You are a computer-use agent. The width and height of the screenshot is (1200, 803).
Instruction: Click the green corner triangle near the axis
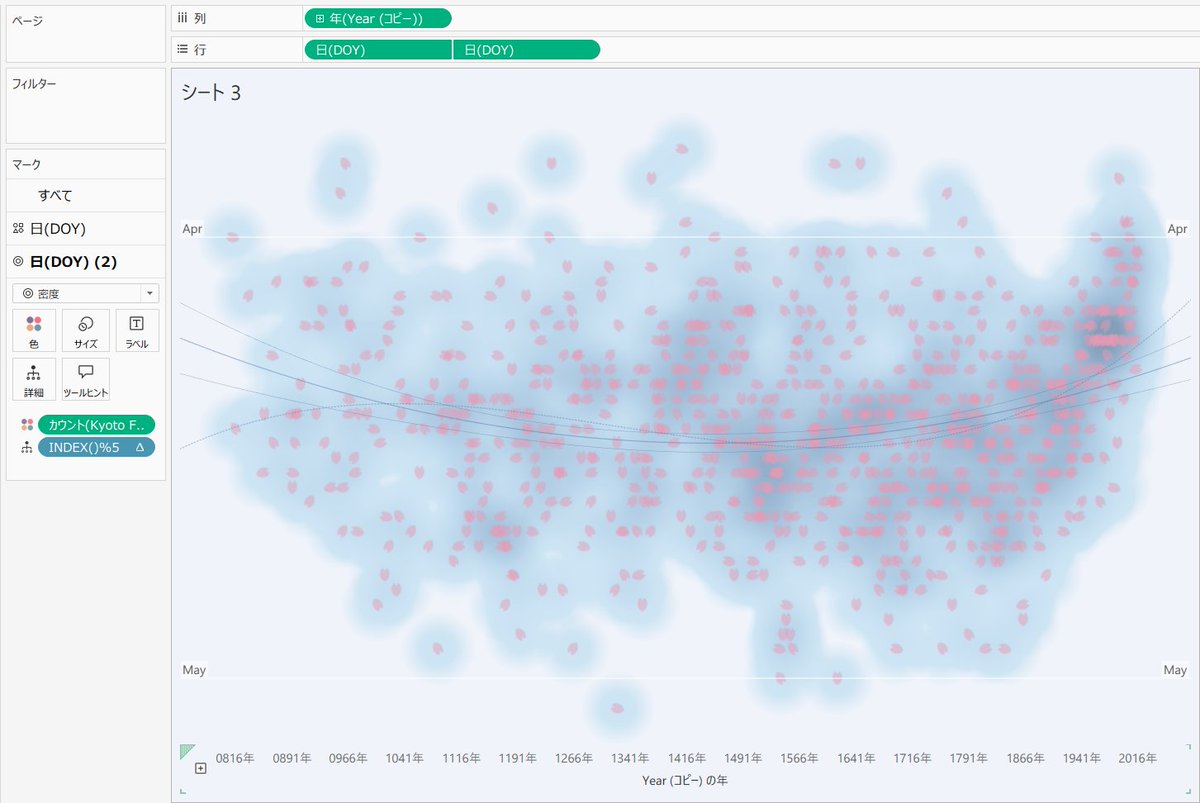186,750
